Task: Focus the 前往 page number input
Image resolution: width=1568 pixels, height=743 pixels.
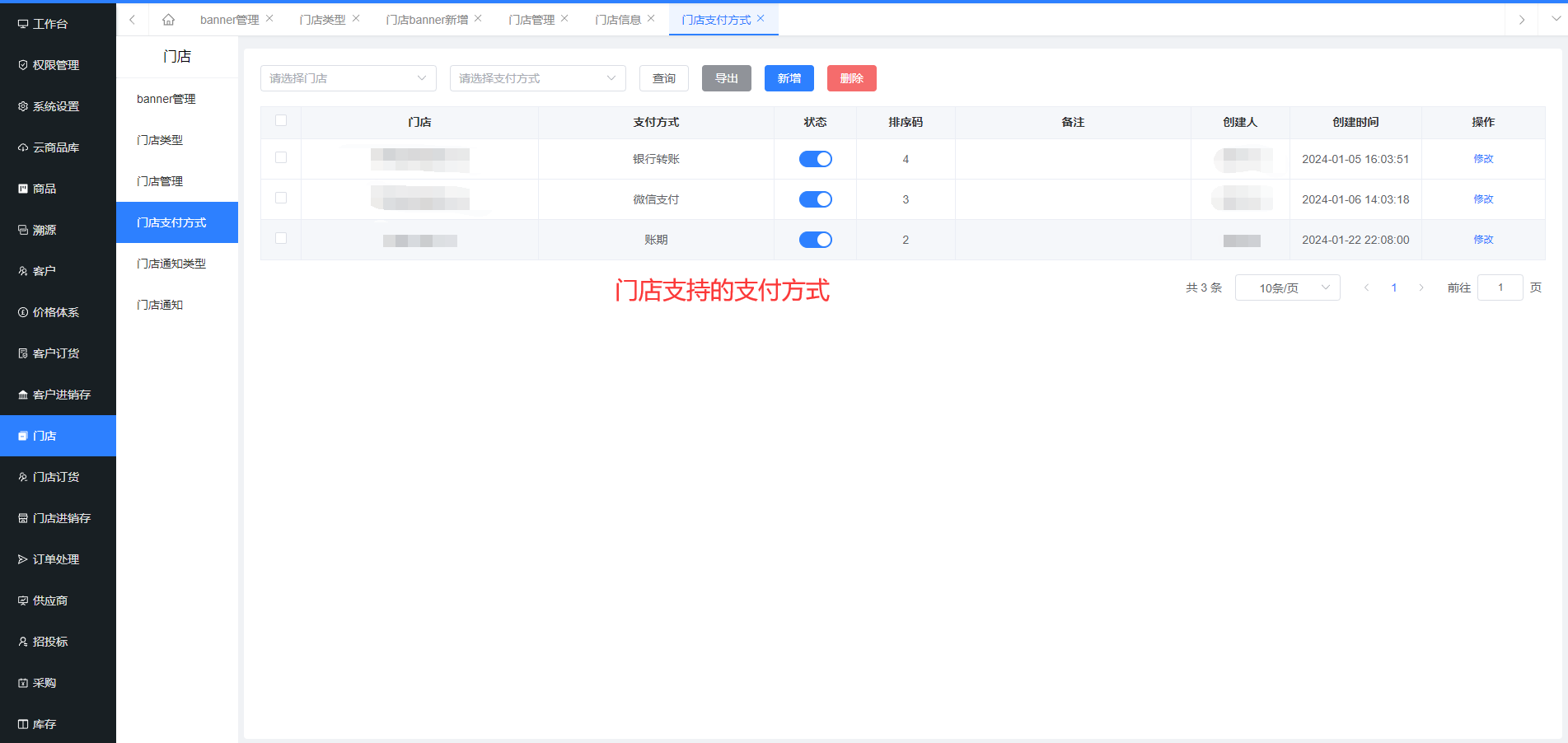Action: coord(1500,287)
